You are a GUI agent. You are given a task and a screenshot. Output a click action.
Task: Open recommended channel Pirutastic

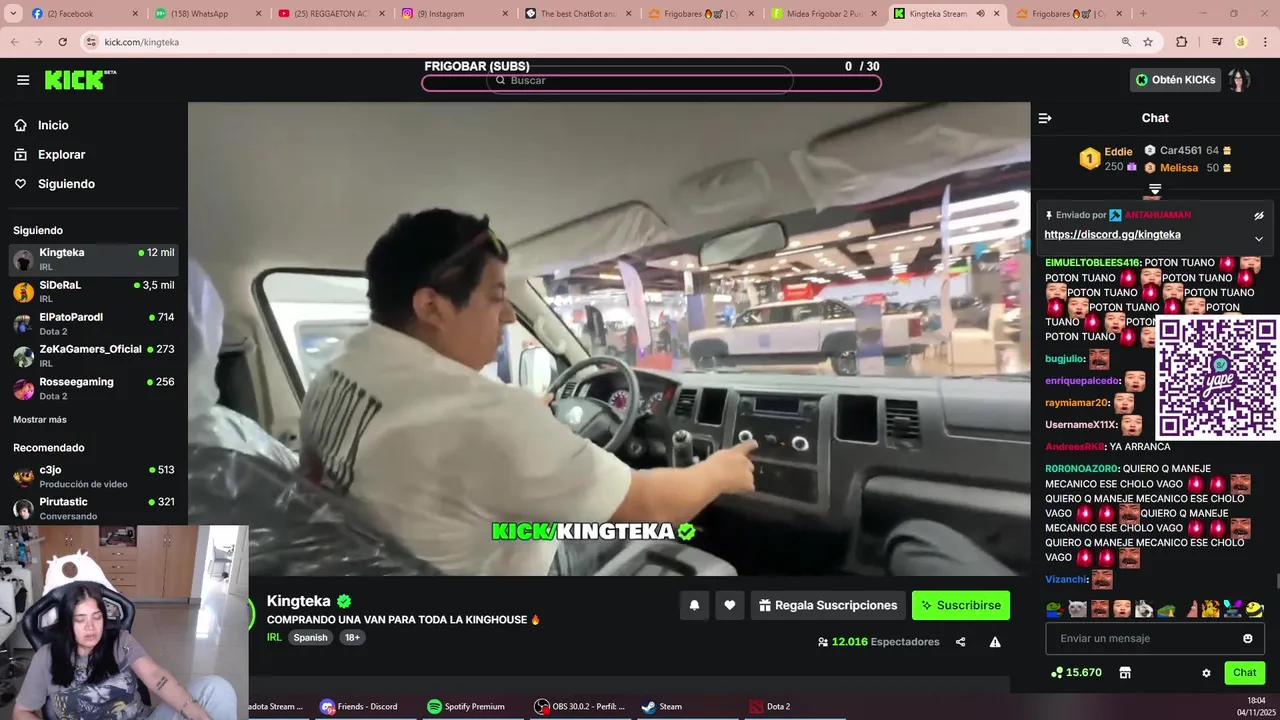(x=94, y=508)
